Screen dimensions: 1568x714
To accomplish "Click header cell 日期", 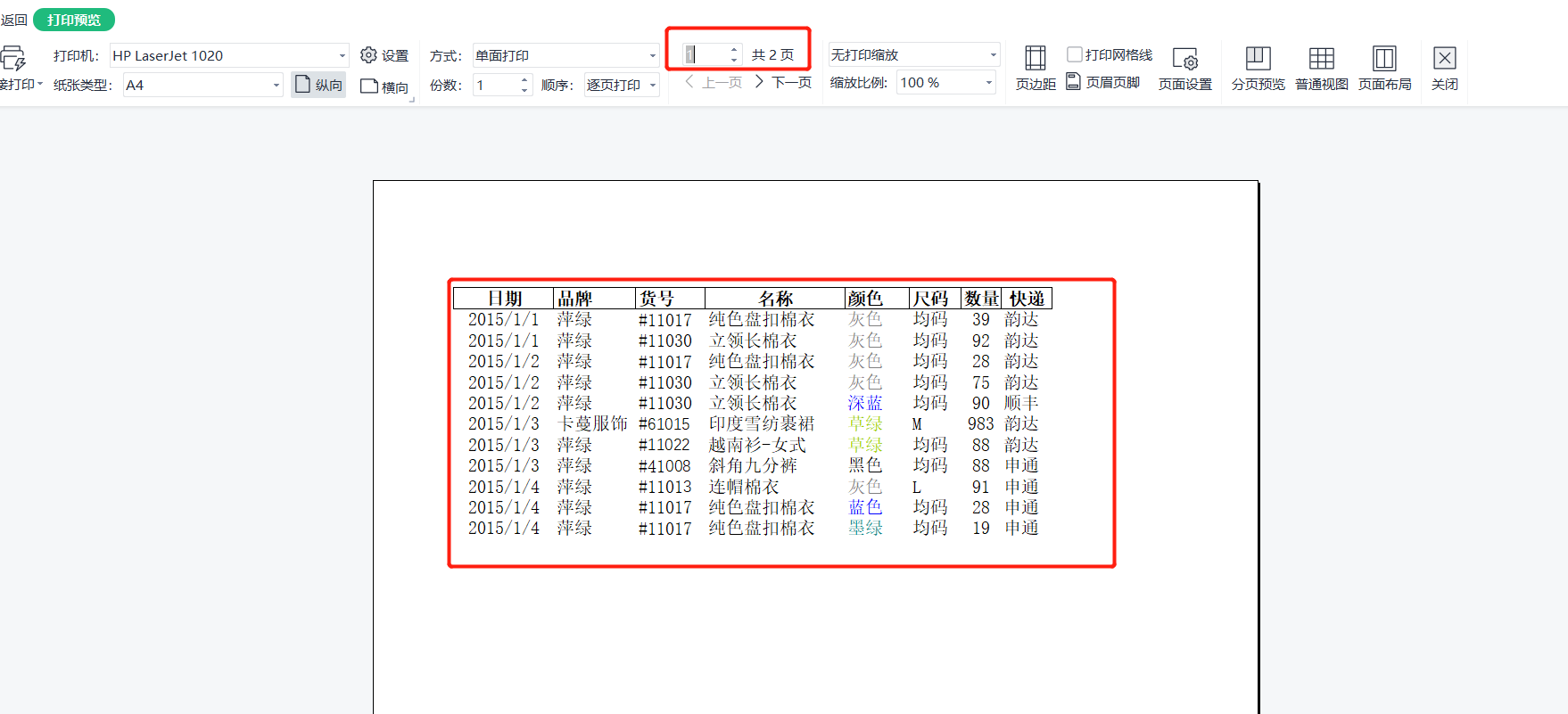I will click(504, 298).
